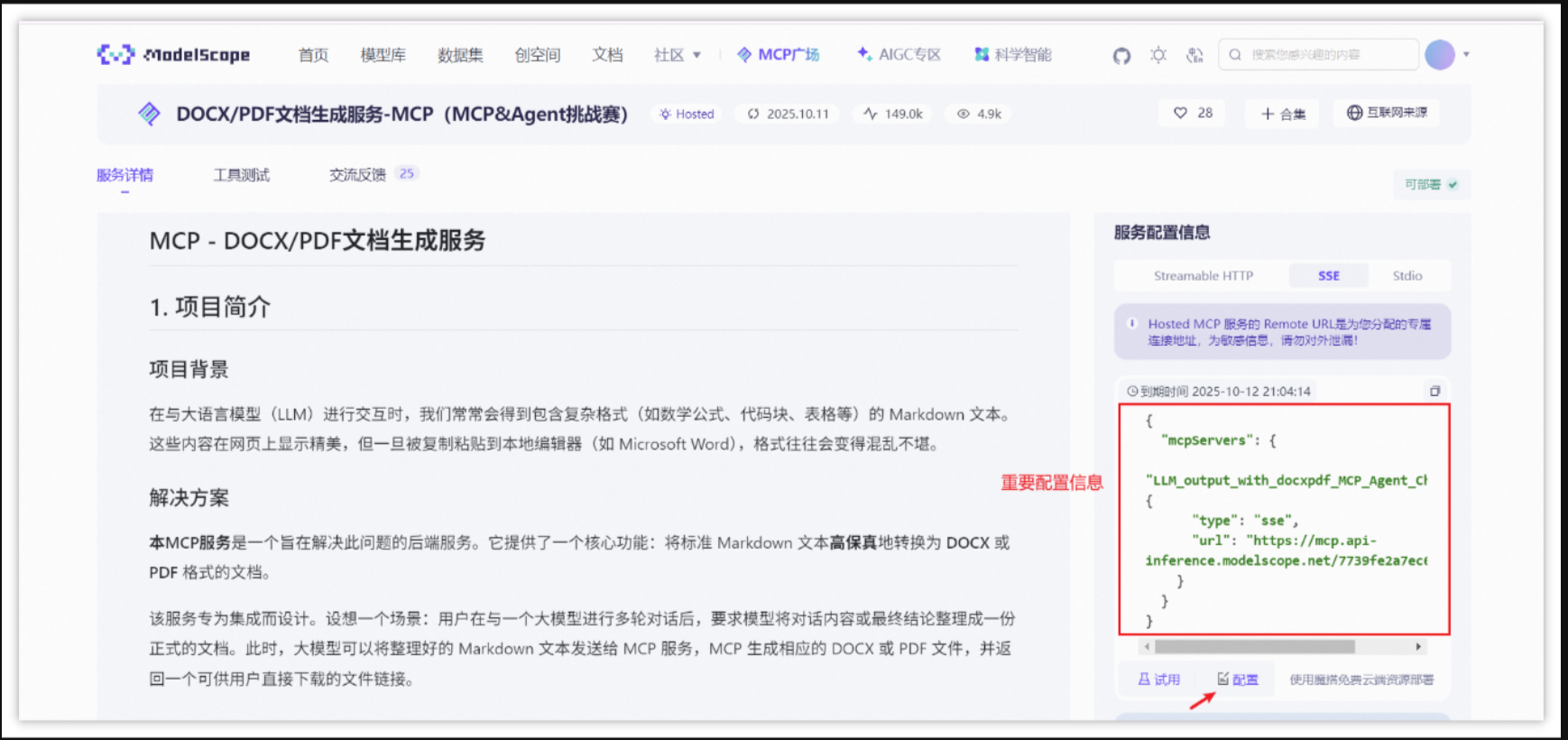1568x740 pixels.
Task: Click the 1. 项目简介 heading
Action: (210, 308)
